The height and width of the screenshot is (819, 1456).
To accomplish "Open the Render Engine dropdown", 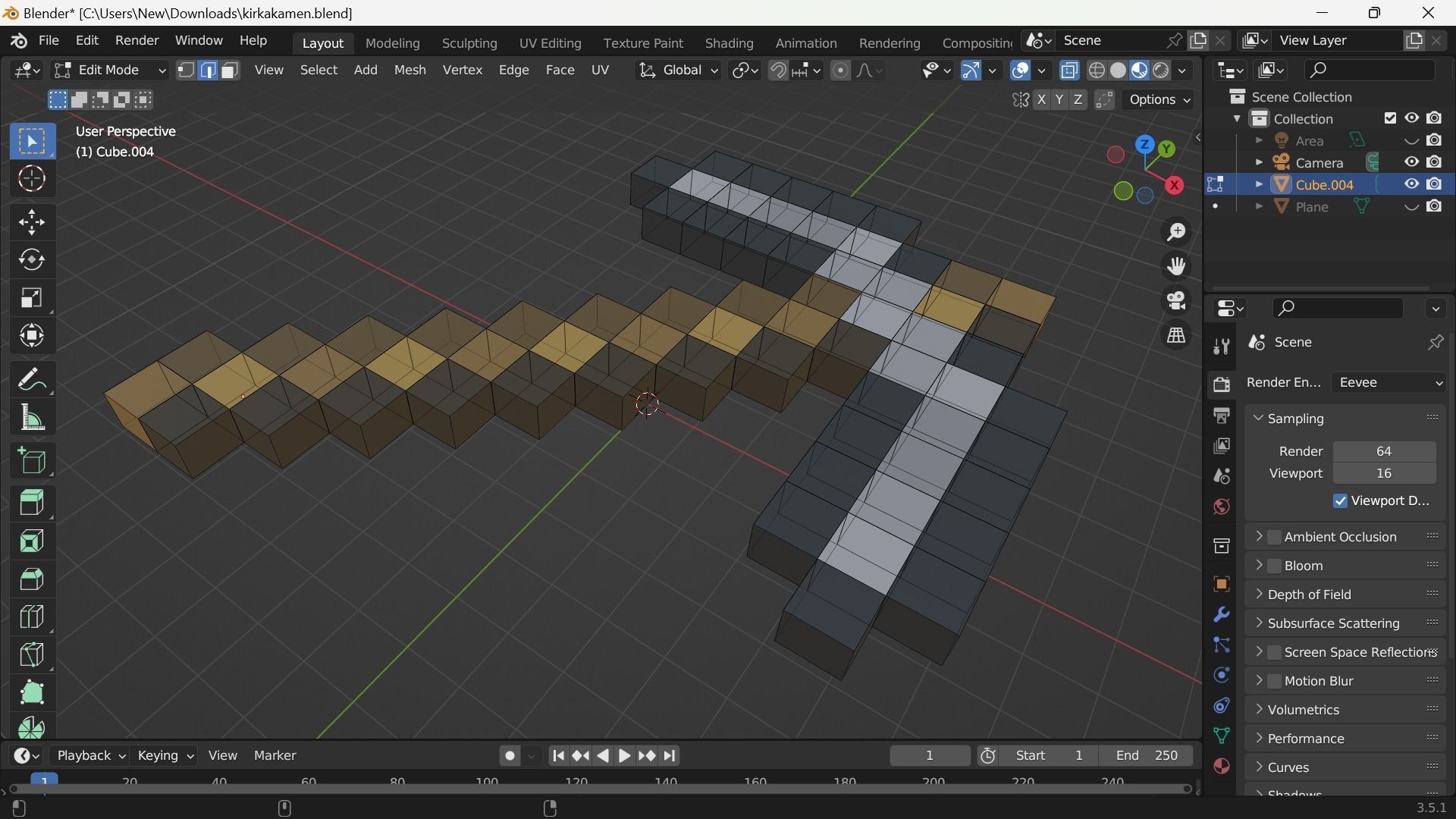I will 1388,383.
